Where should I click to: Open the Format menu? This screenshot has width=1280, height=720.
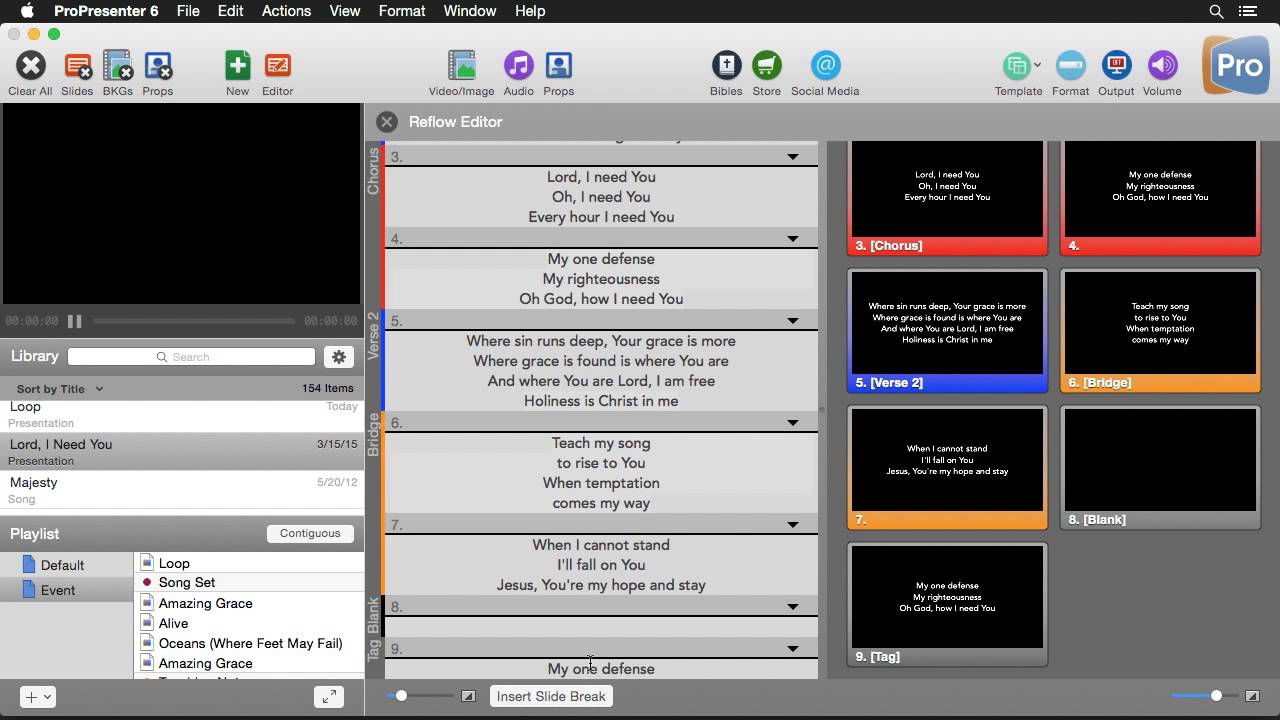402,11
